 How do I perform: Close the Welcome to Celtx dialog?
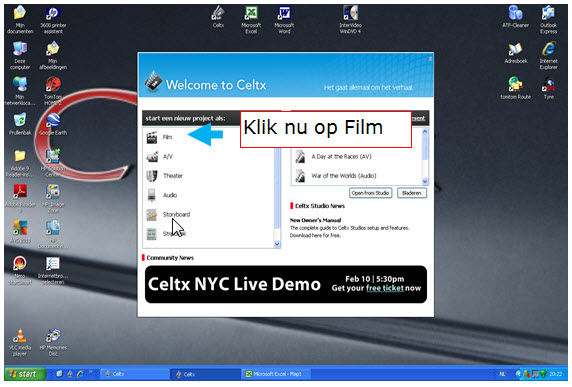point(430,58)
